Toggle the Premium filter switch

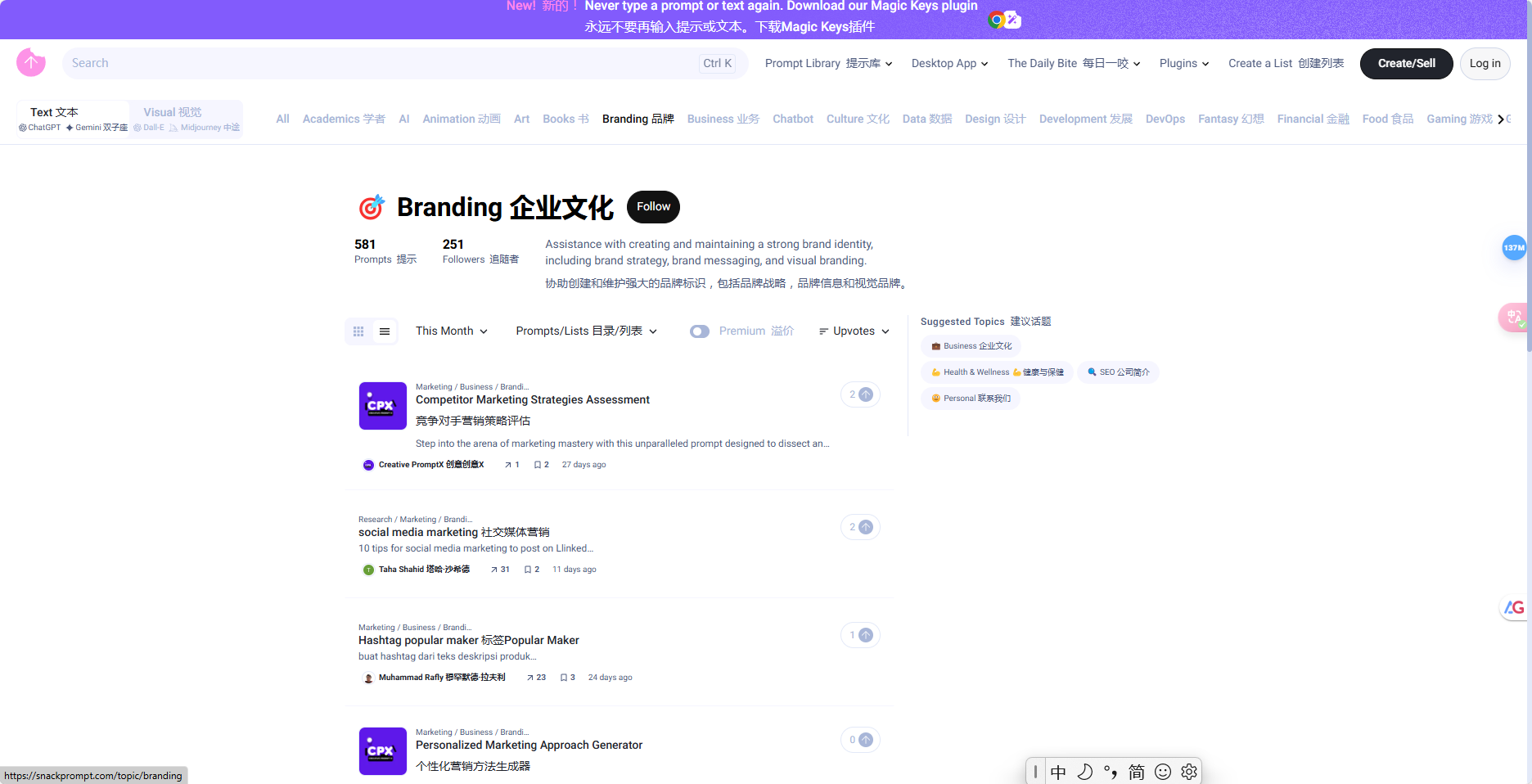(x=700, y=331)
